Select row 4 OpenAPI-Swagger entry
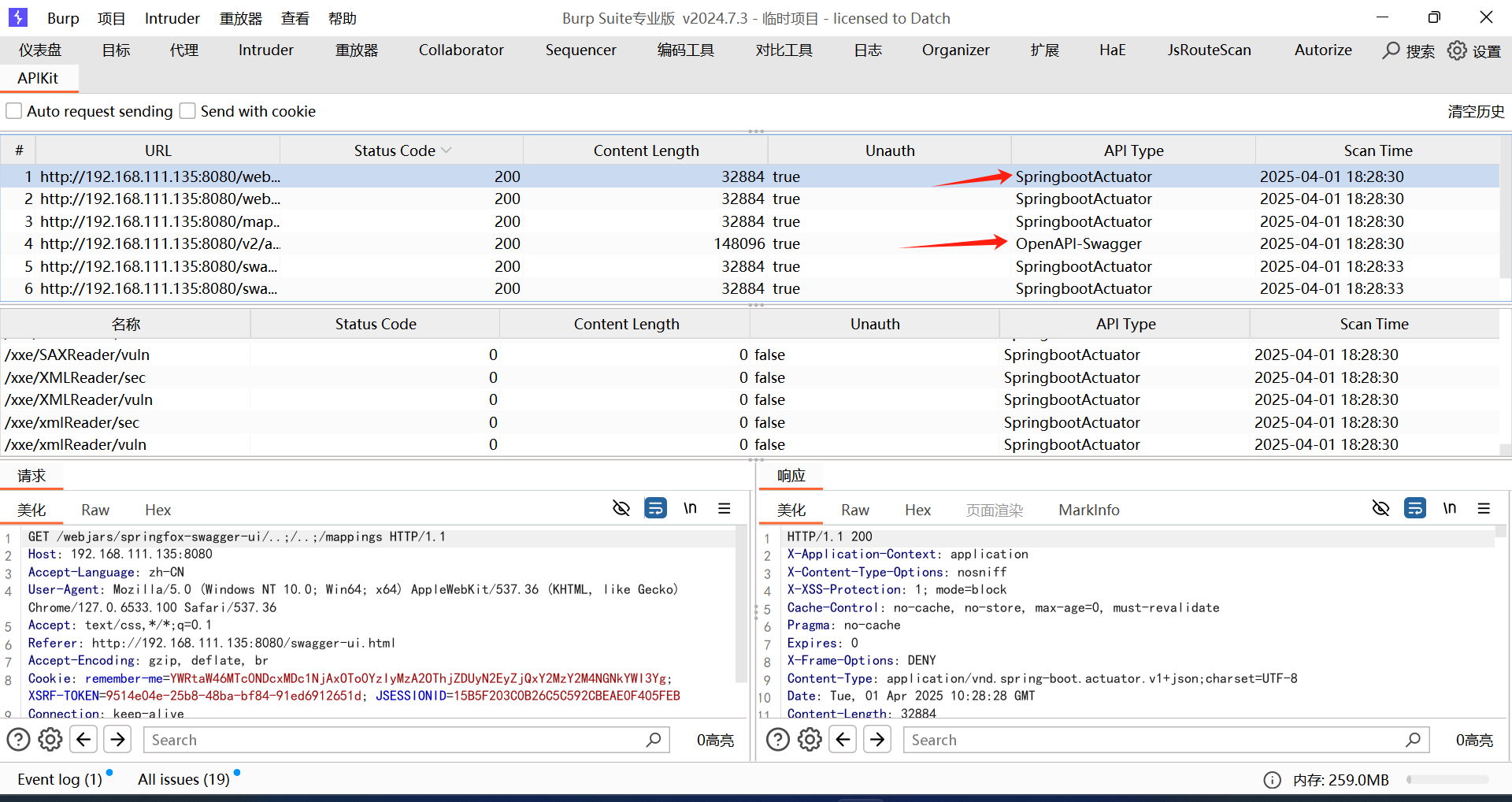The height and width of the screenshot is (802, 1512). coord(750,243)
